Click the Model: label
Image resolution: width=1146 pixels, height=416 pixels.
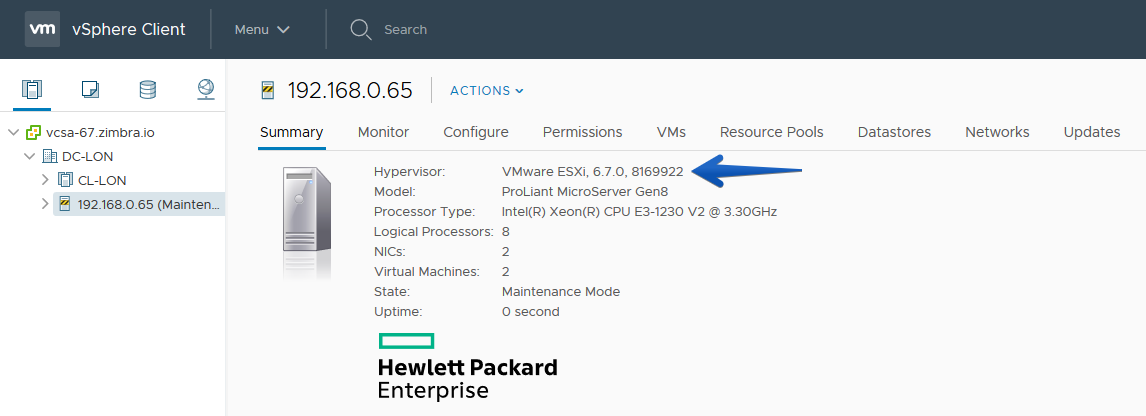[x=395, y=192]
